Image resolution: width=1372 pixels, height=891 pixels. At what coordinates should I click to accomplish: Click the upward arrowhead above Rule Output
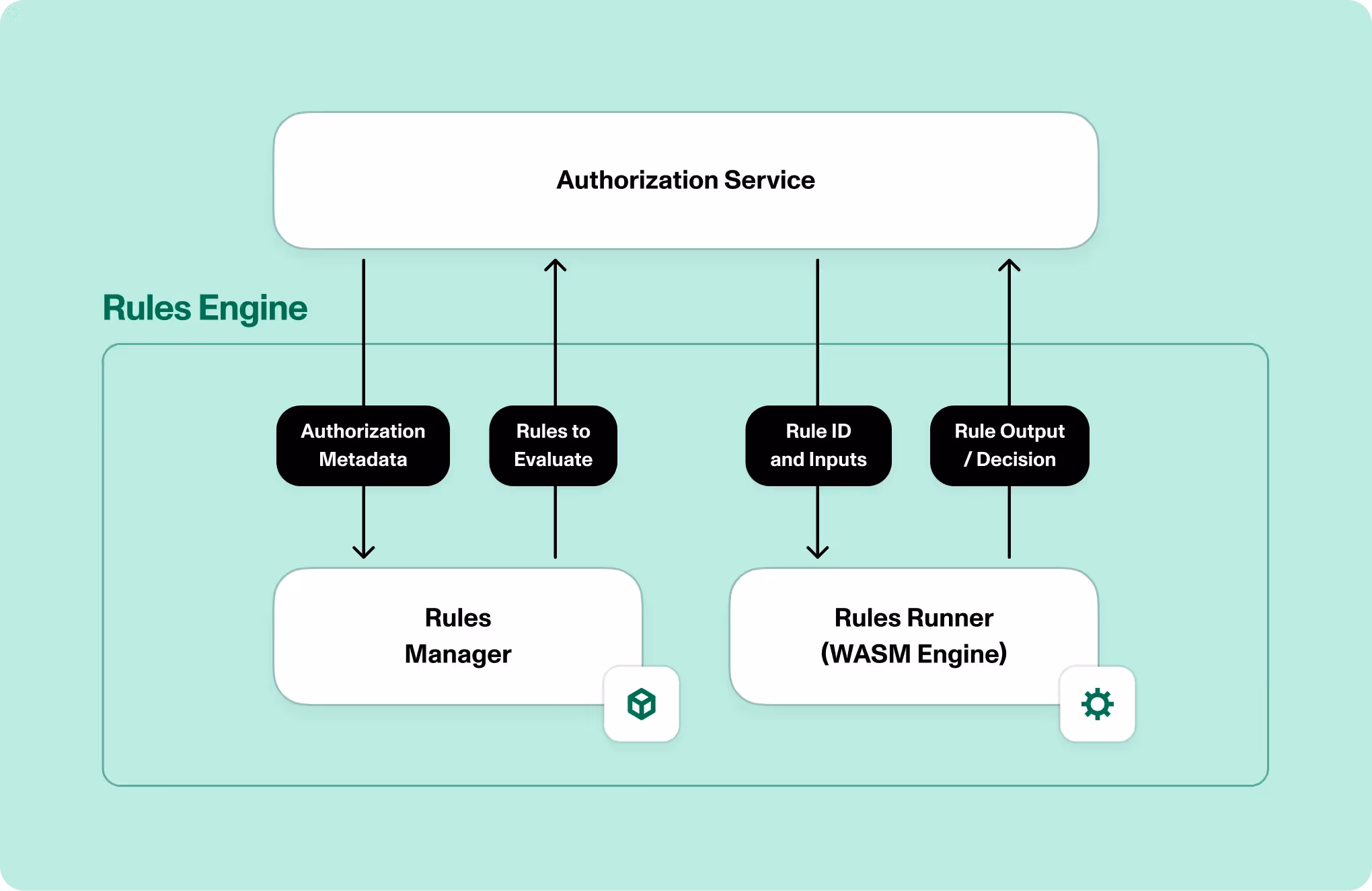1009,266
